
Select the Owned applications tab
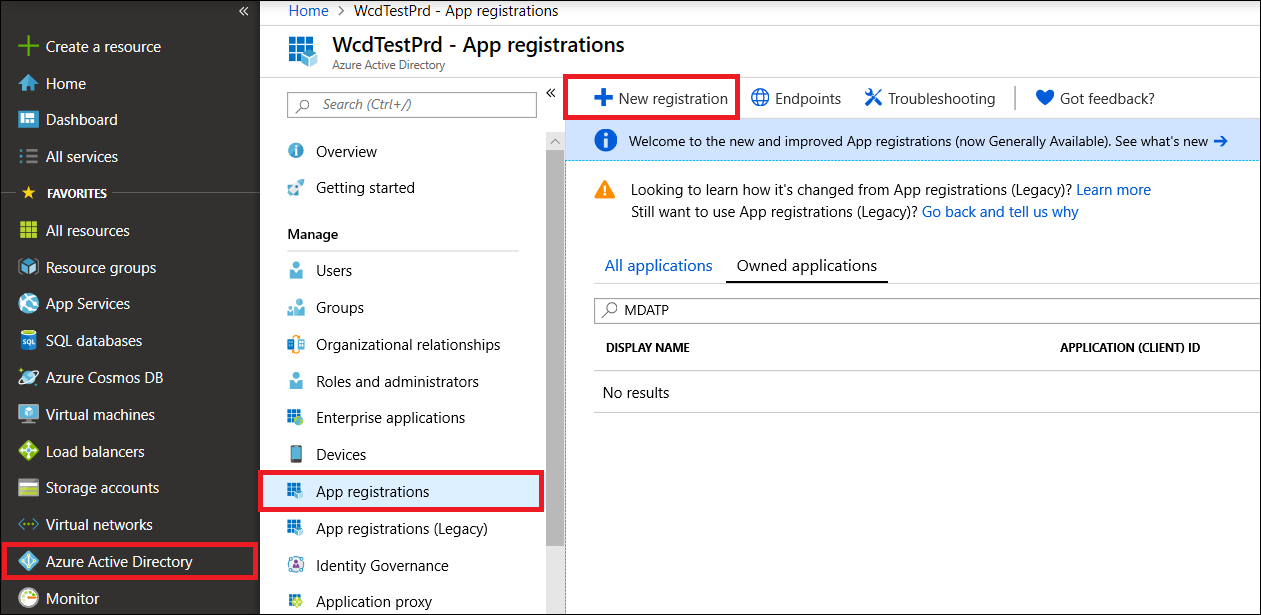click(806, 265)
